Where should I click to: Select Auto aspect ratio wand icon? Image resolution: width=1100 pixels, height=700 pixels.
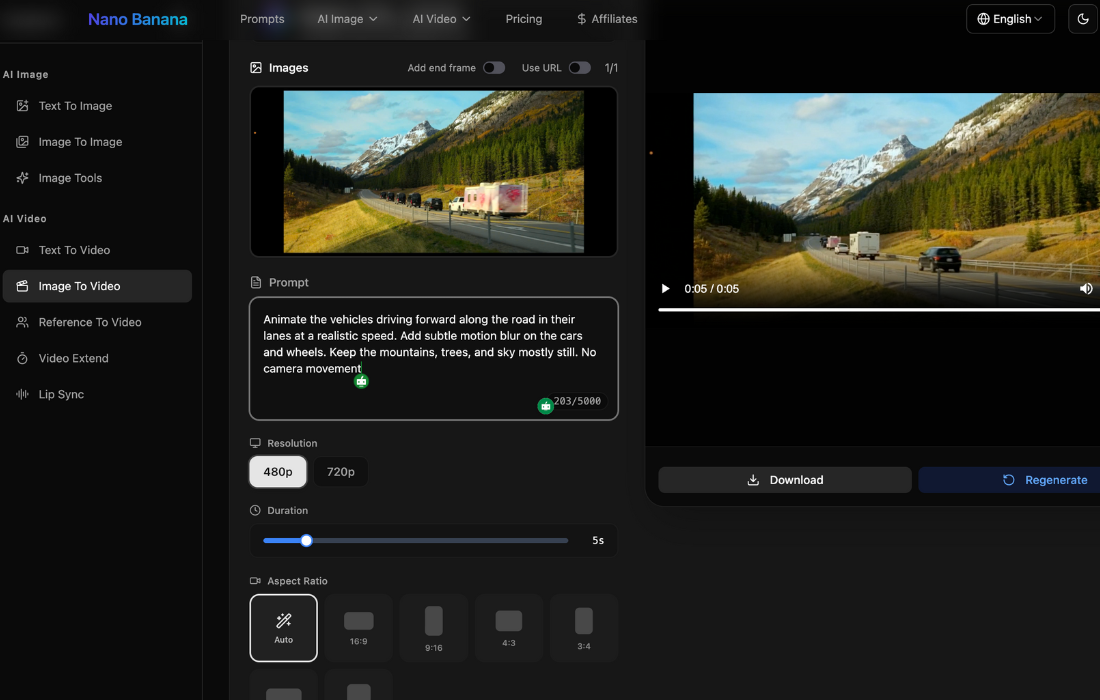284,627
